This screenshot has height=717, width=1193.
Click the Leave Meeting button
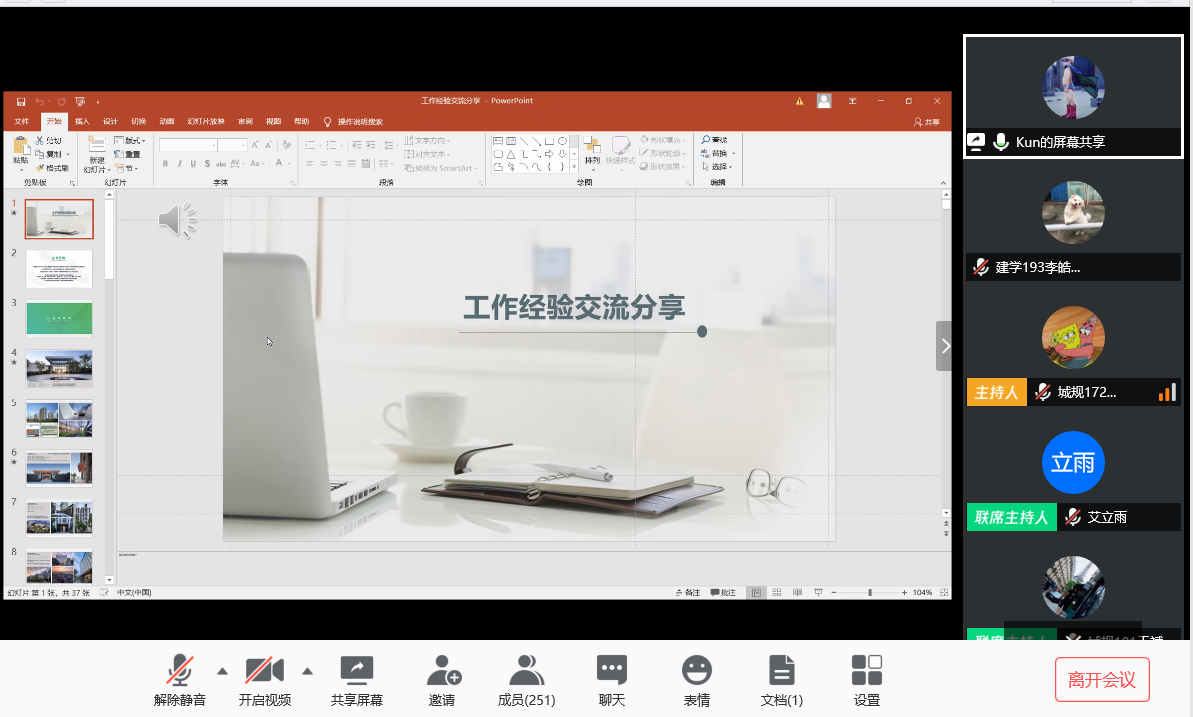click(1102, 680)
